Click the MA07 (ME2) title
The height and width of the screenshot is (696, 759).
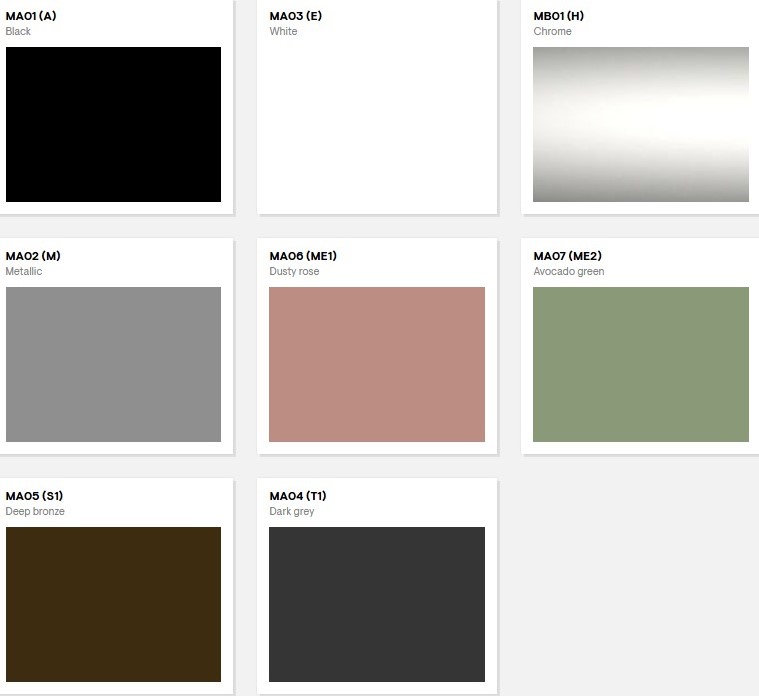pyautogui.click(x=567, y=256)
